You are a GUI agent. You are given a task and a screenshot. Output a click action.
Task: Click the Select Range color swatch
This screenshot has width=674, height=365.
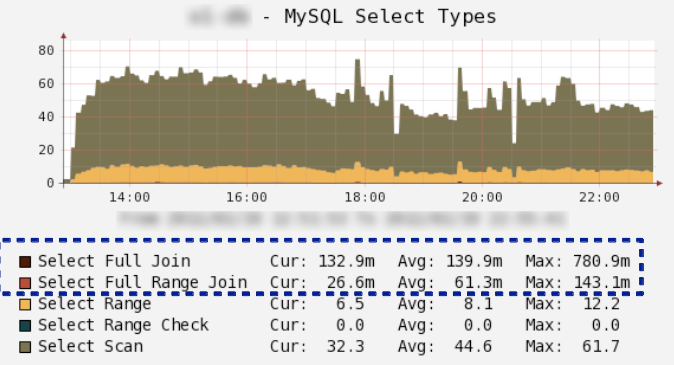[25, 304]
